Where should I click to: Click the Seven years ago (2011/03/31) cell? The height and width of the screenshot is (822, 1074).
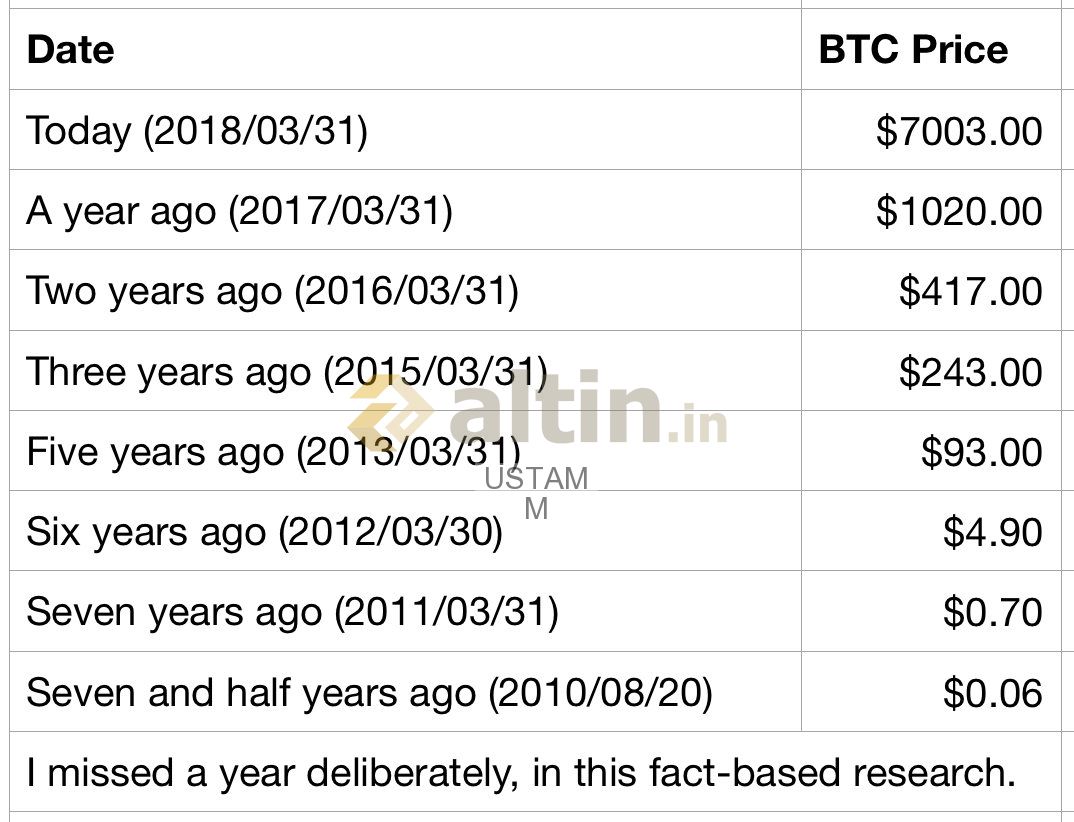[405, 612]
